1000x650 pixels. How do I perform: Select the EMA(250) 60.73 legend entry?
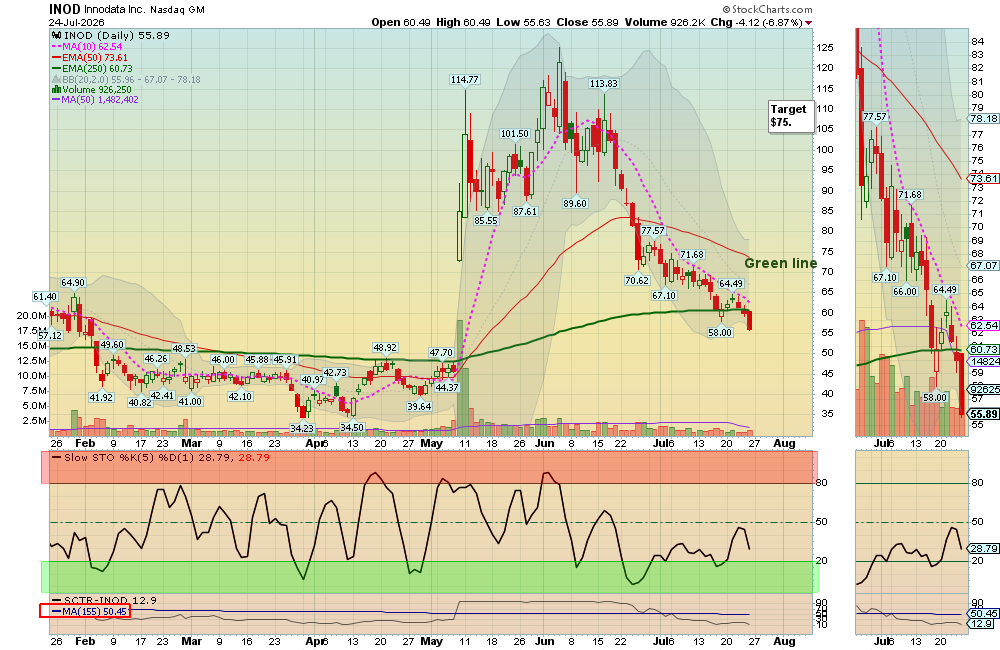click(92, 68)
